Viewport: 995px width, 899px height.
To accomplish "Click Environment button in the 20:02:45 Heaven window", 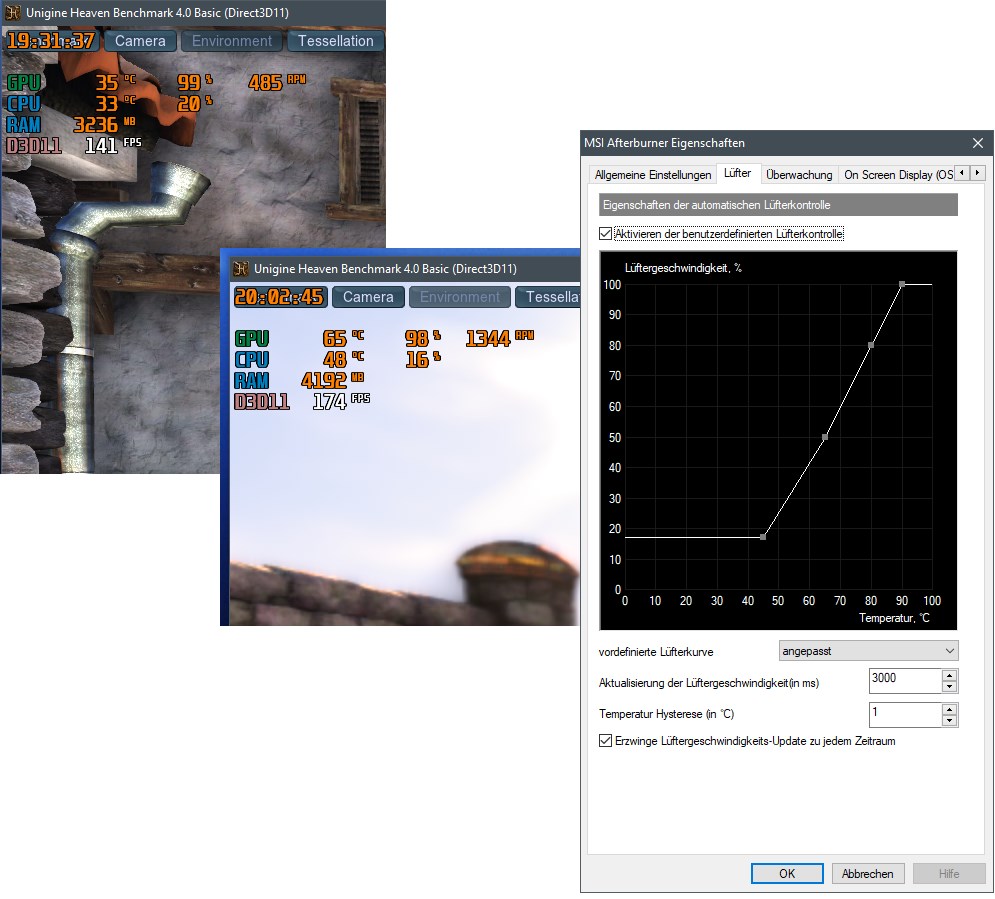I will pyautogui.click(x=459, y=297).
